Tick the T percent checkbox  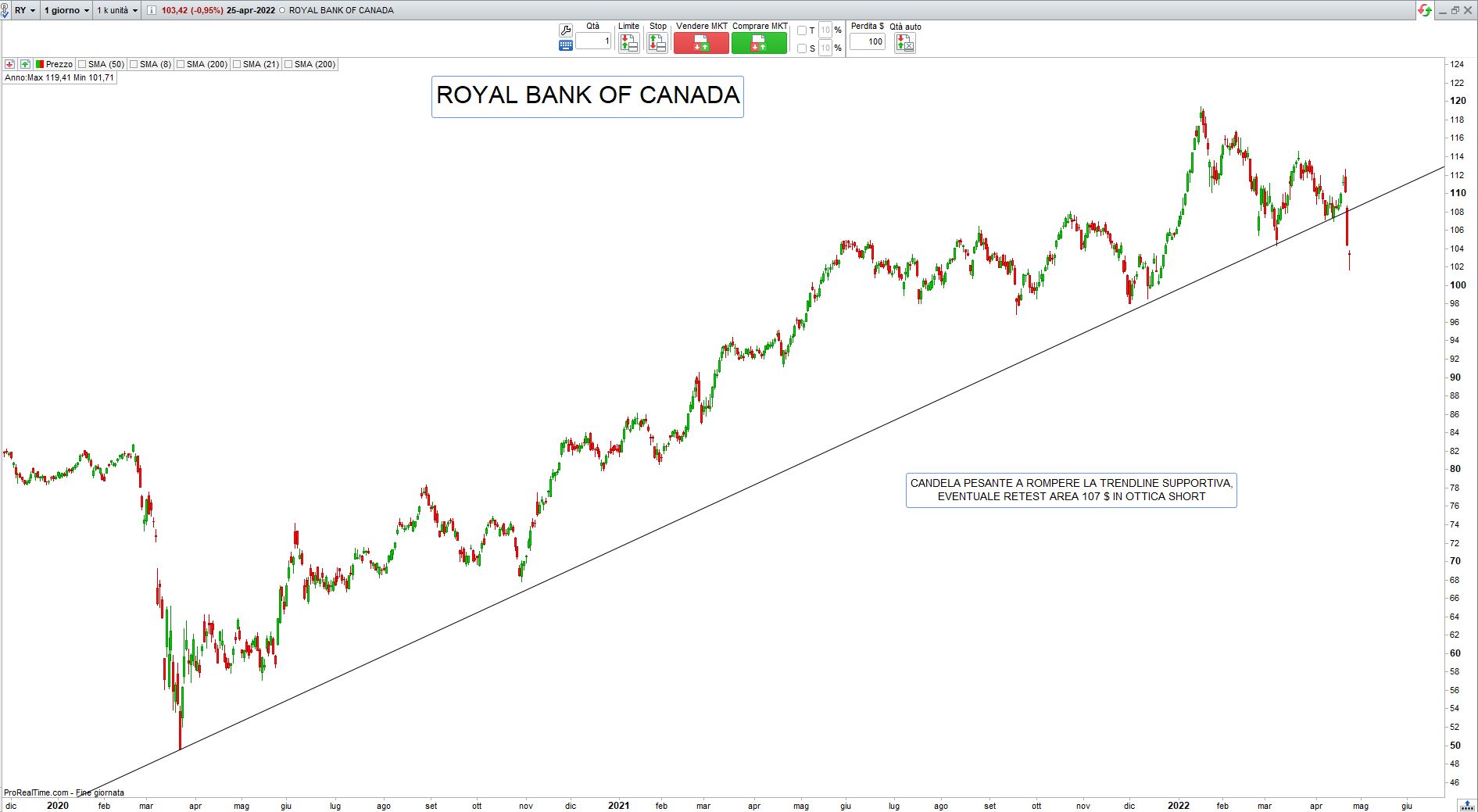click(x=801, y=30)
